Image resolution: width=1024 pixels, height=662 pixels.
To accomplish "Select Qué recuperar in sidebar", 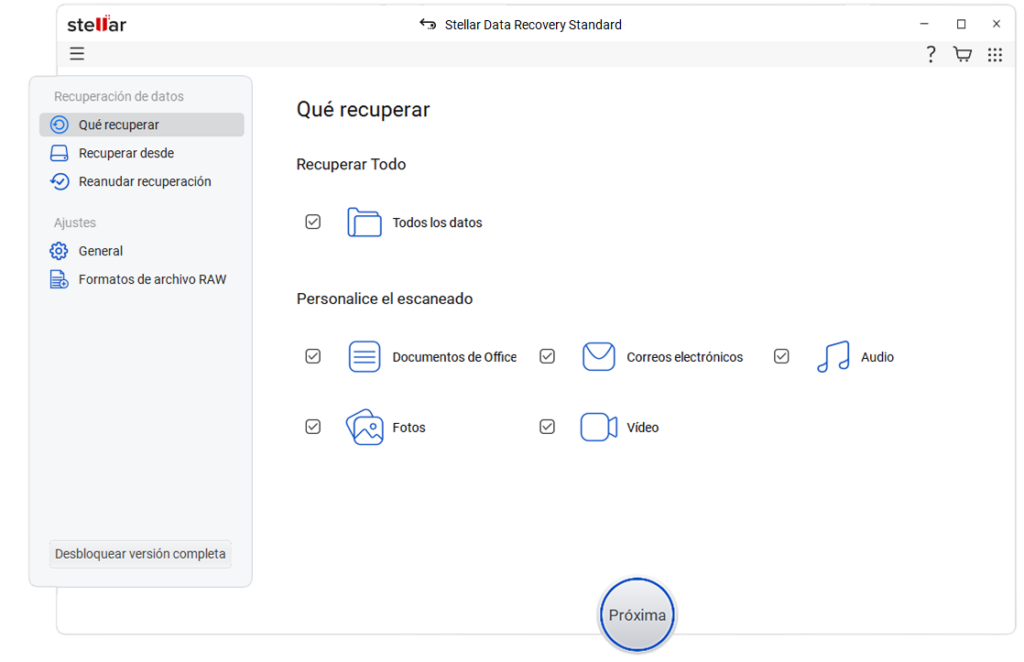I will 142,125.
